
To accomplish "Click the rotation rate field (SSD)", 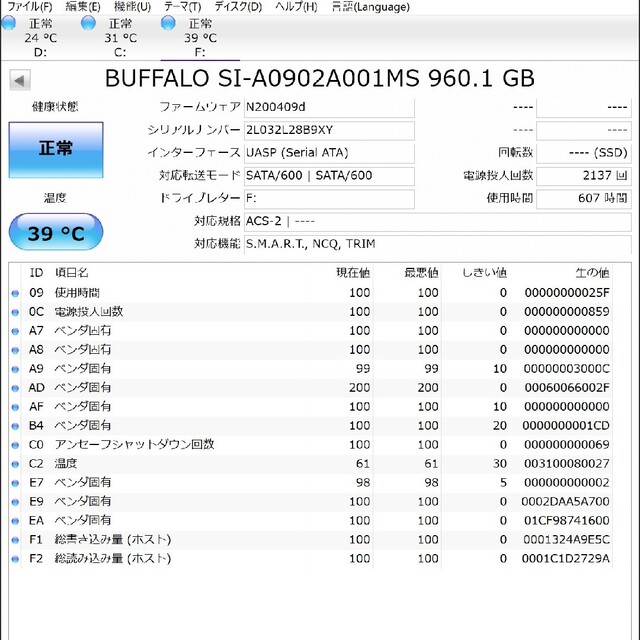I will coord(584,153).
